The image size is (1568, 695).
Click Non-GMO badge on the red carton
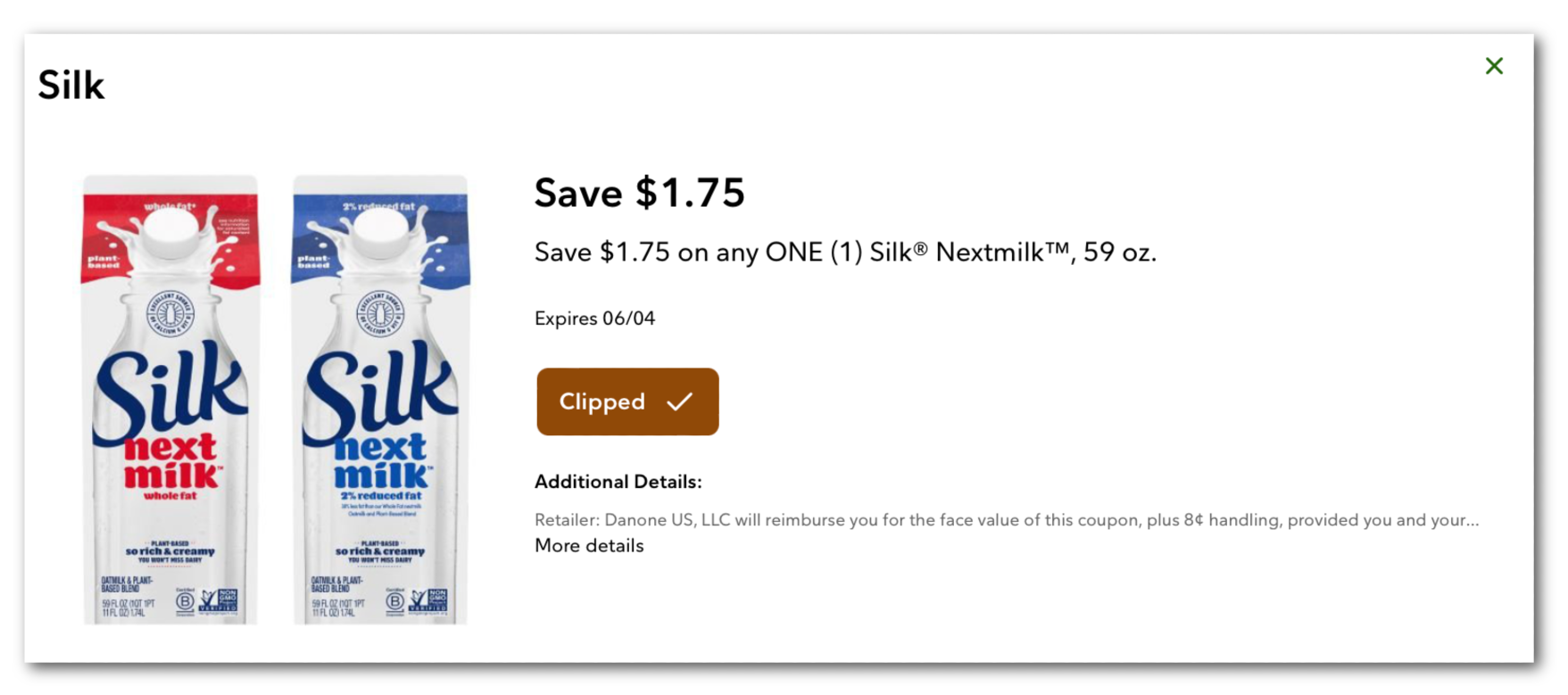point(220,600)
